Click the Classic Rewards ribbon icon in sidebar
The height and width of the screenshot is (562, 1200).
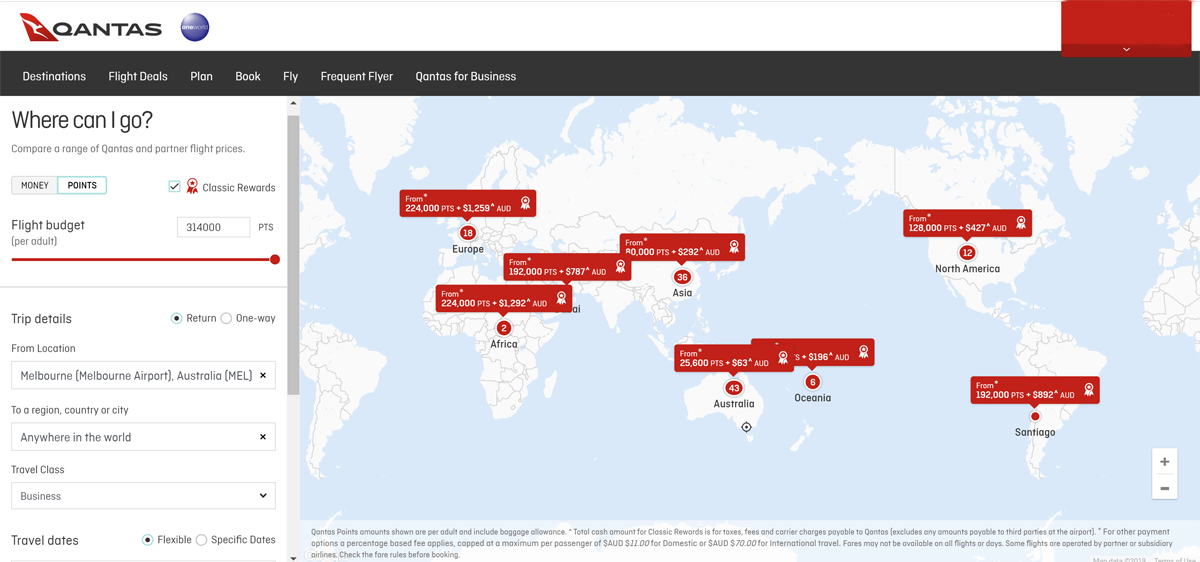click(x=192, y=186)
